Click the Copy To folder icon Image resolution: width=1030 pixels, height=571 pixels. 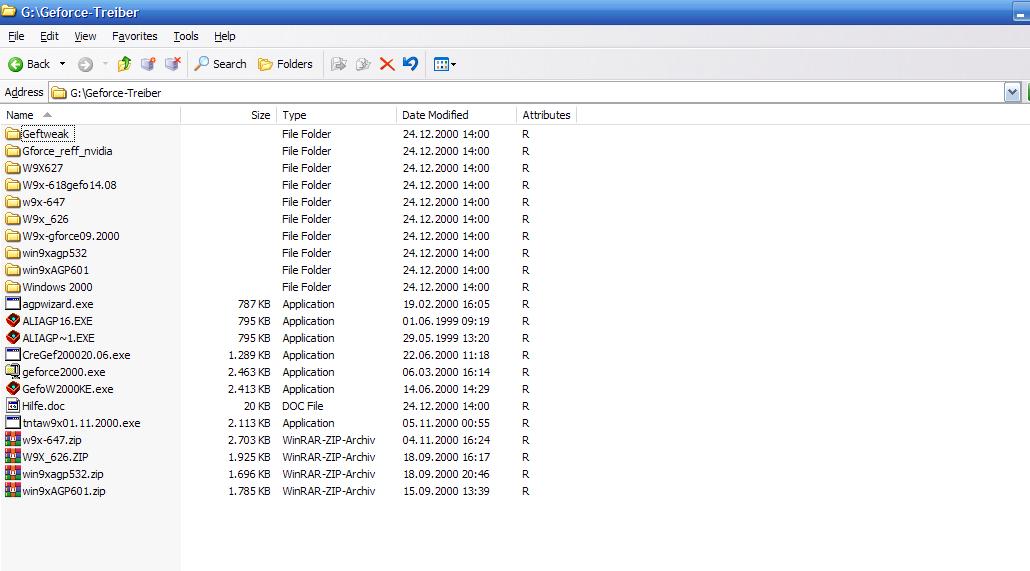pyautogui.click(x=363, y=64)
